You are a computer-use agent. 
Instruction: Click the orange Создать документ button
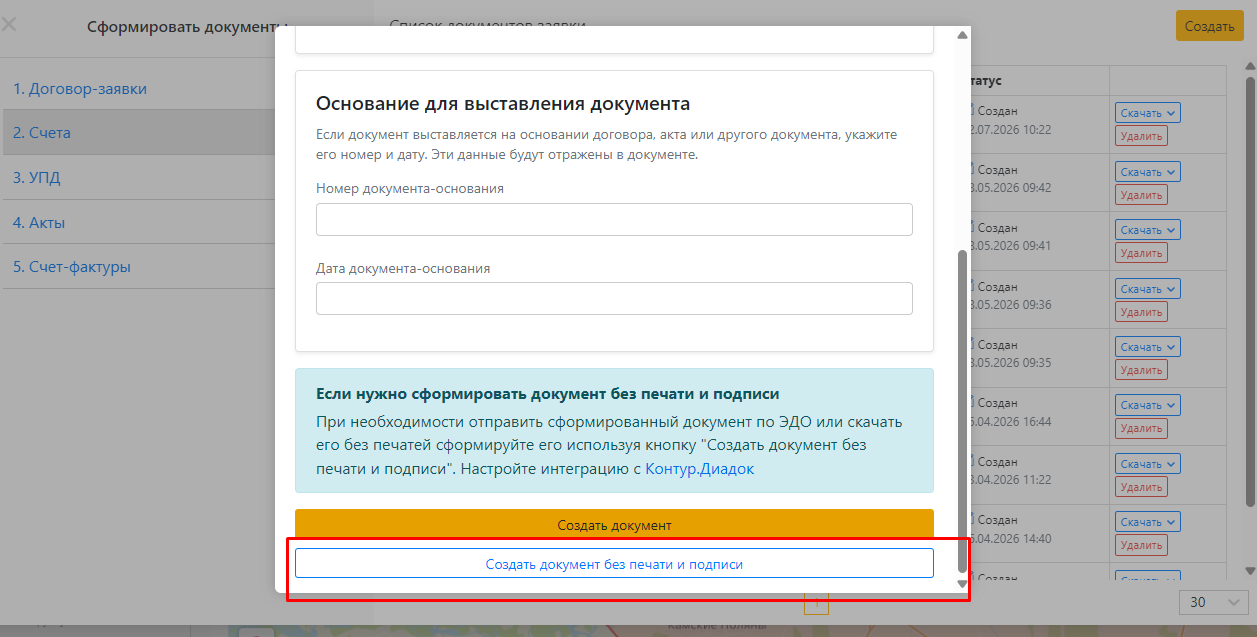coord(614,524)
